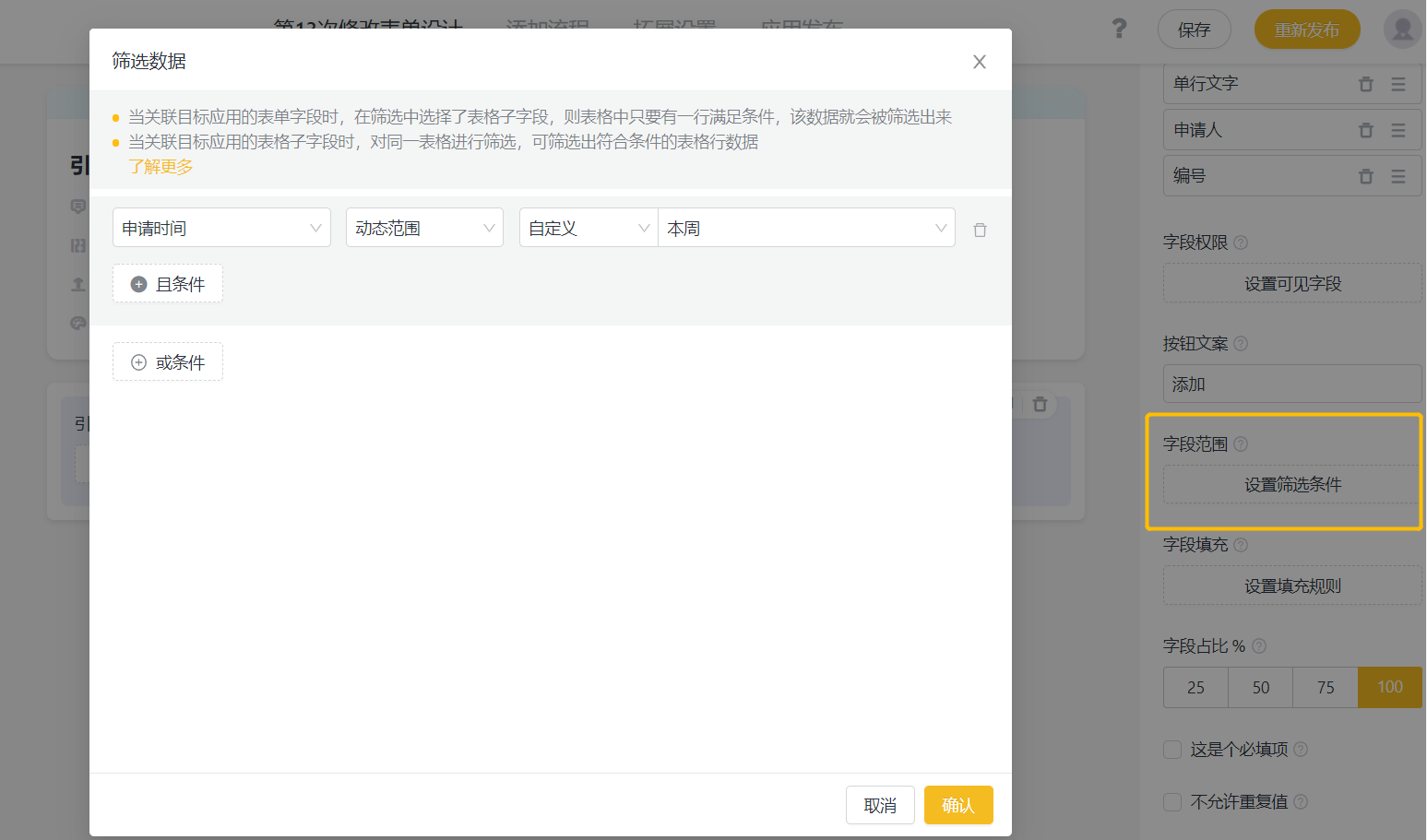The image size is (1427, 840).
Task: Delete the 单行文字 field
Action: tap(1366, 84)
